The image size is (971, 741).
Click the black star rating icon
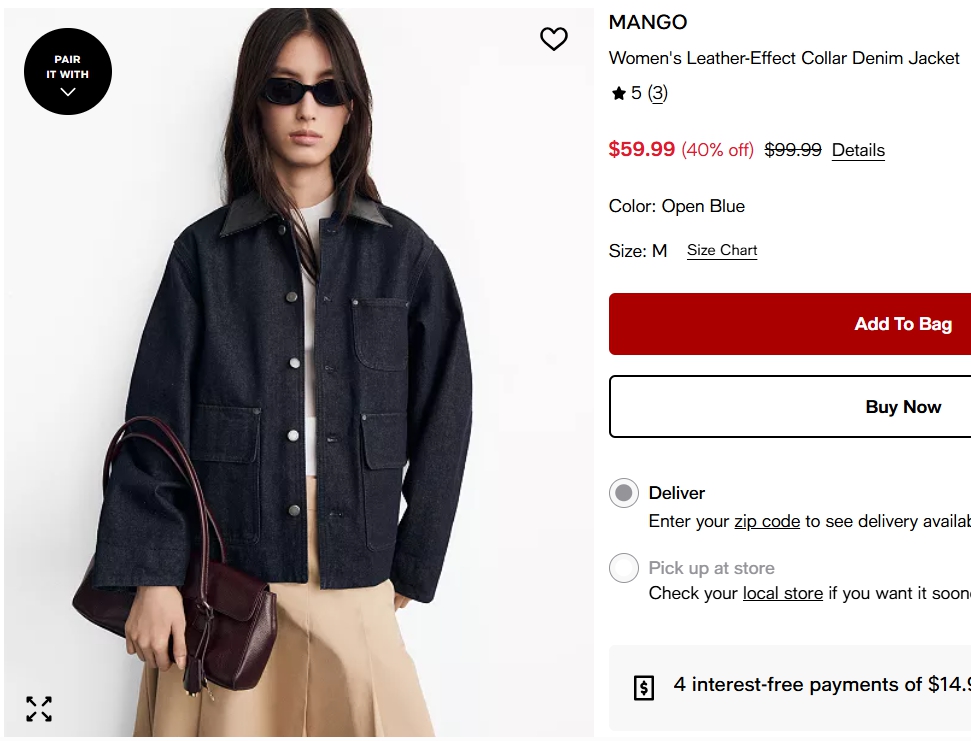(x=618, y=93)
